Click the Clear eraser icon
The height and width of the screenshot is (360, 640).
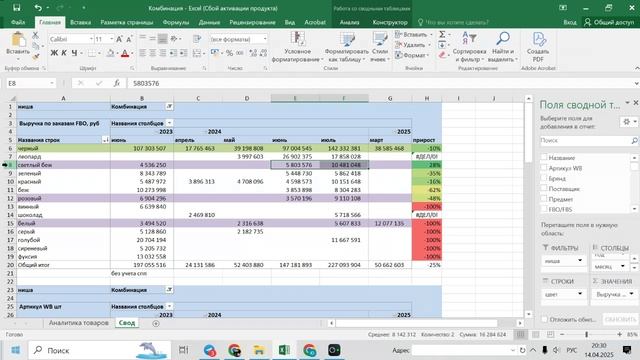(x=442, y=55)
